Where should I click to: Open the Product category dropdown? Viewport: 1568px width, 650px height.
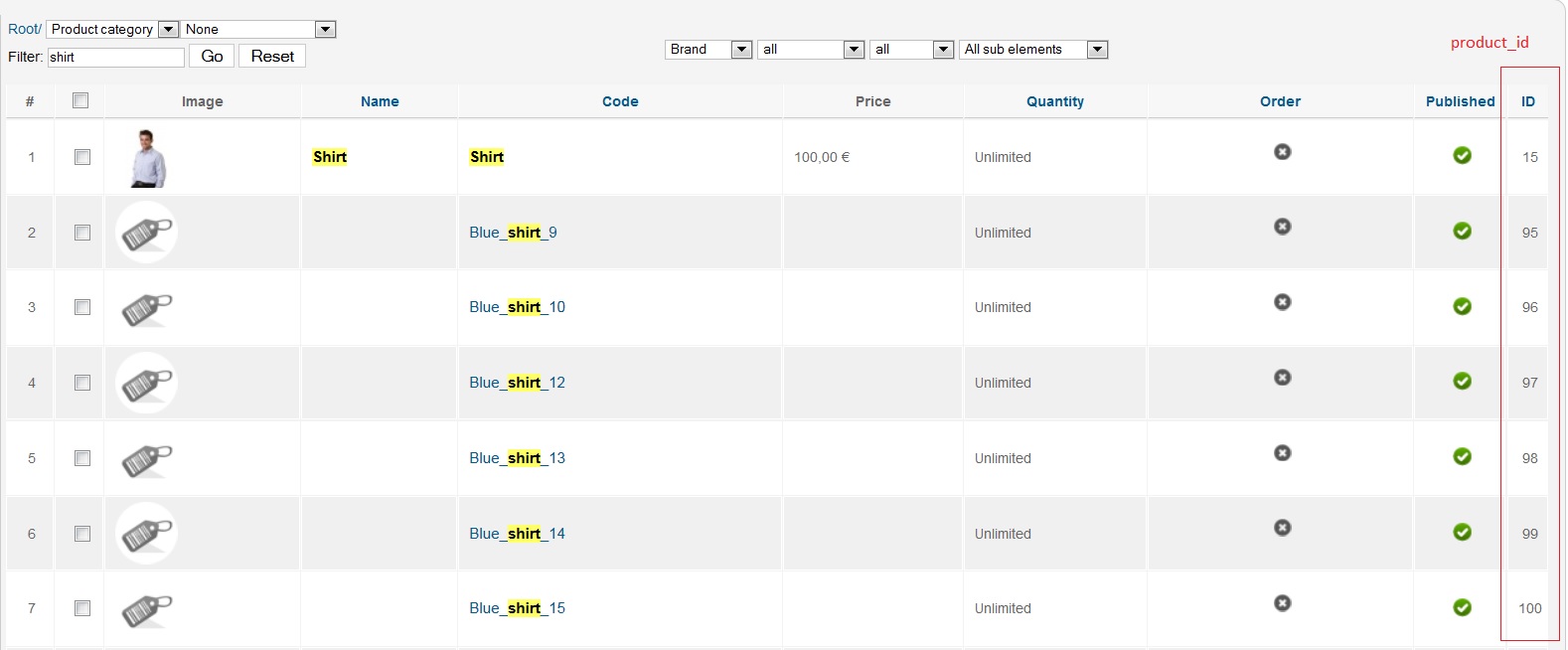(x=112, y=29)
